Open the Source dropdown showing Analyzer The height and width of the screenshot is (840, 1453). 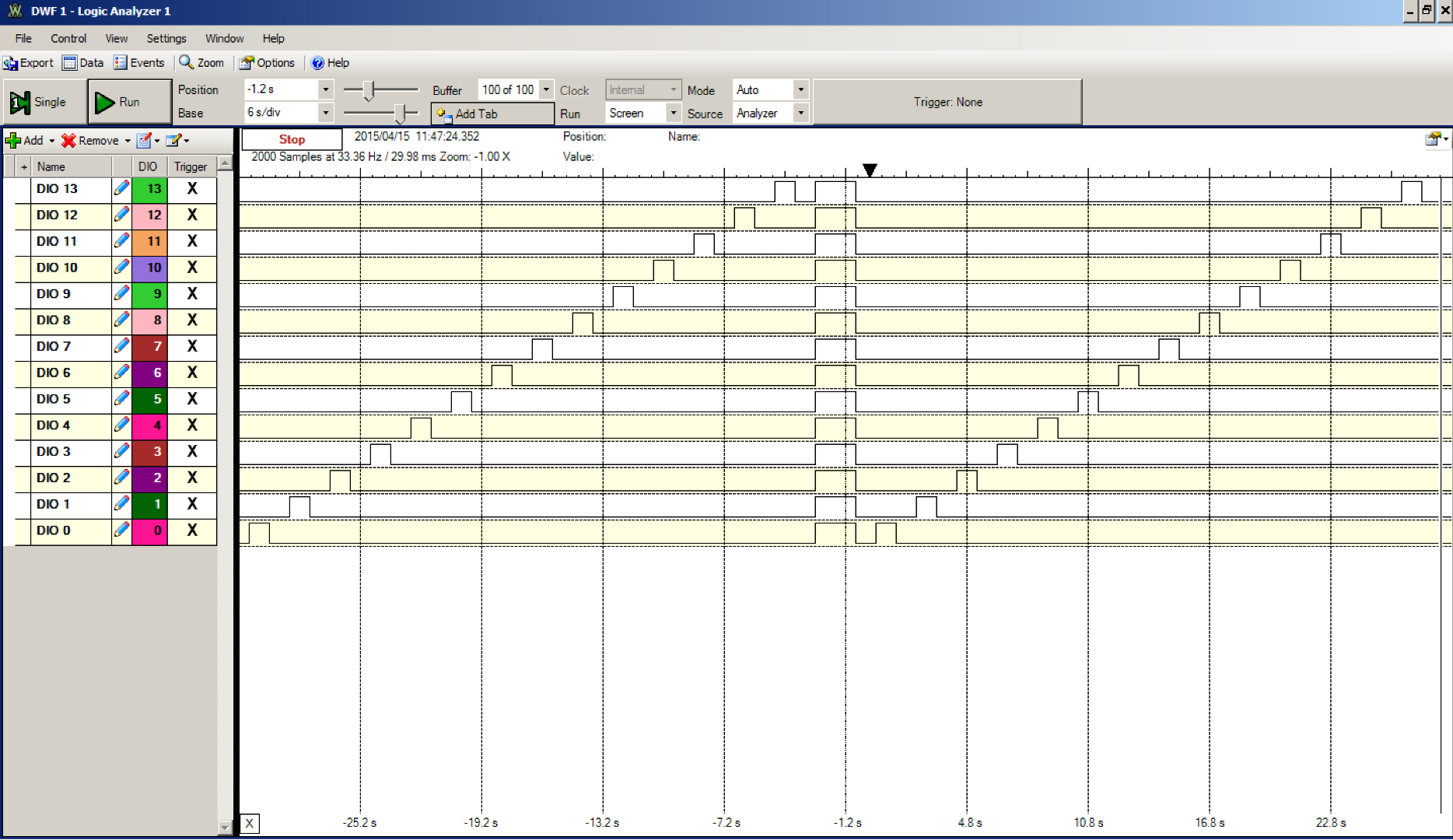coord(800,113)
